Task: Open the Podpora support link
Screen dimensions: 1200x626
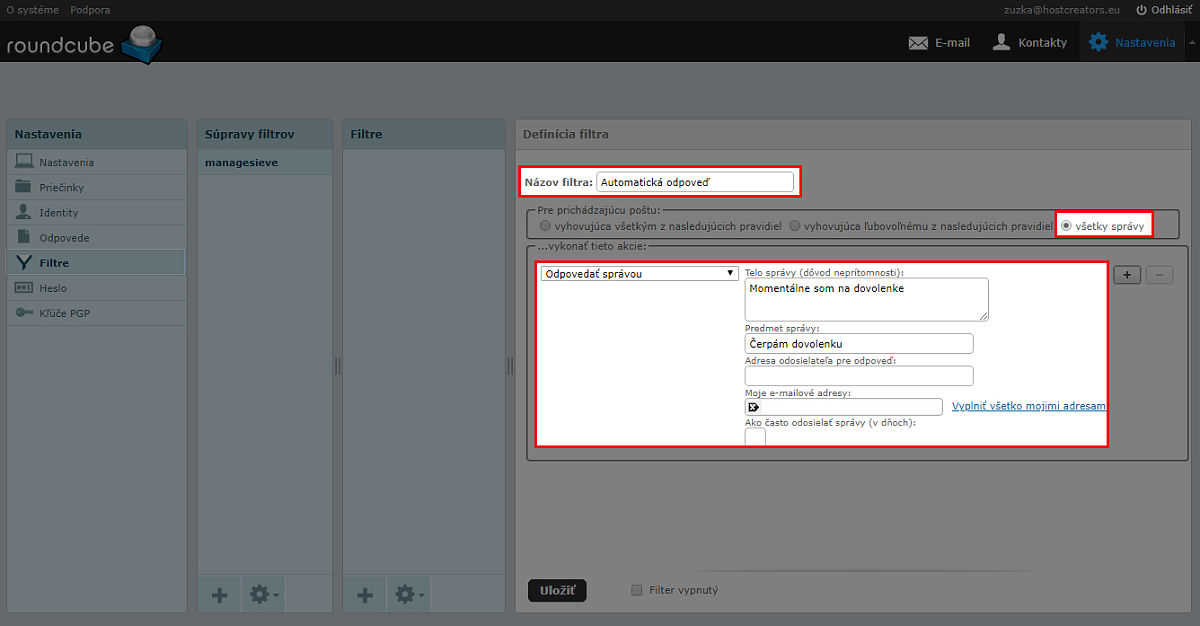Action: point(90,9)
